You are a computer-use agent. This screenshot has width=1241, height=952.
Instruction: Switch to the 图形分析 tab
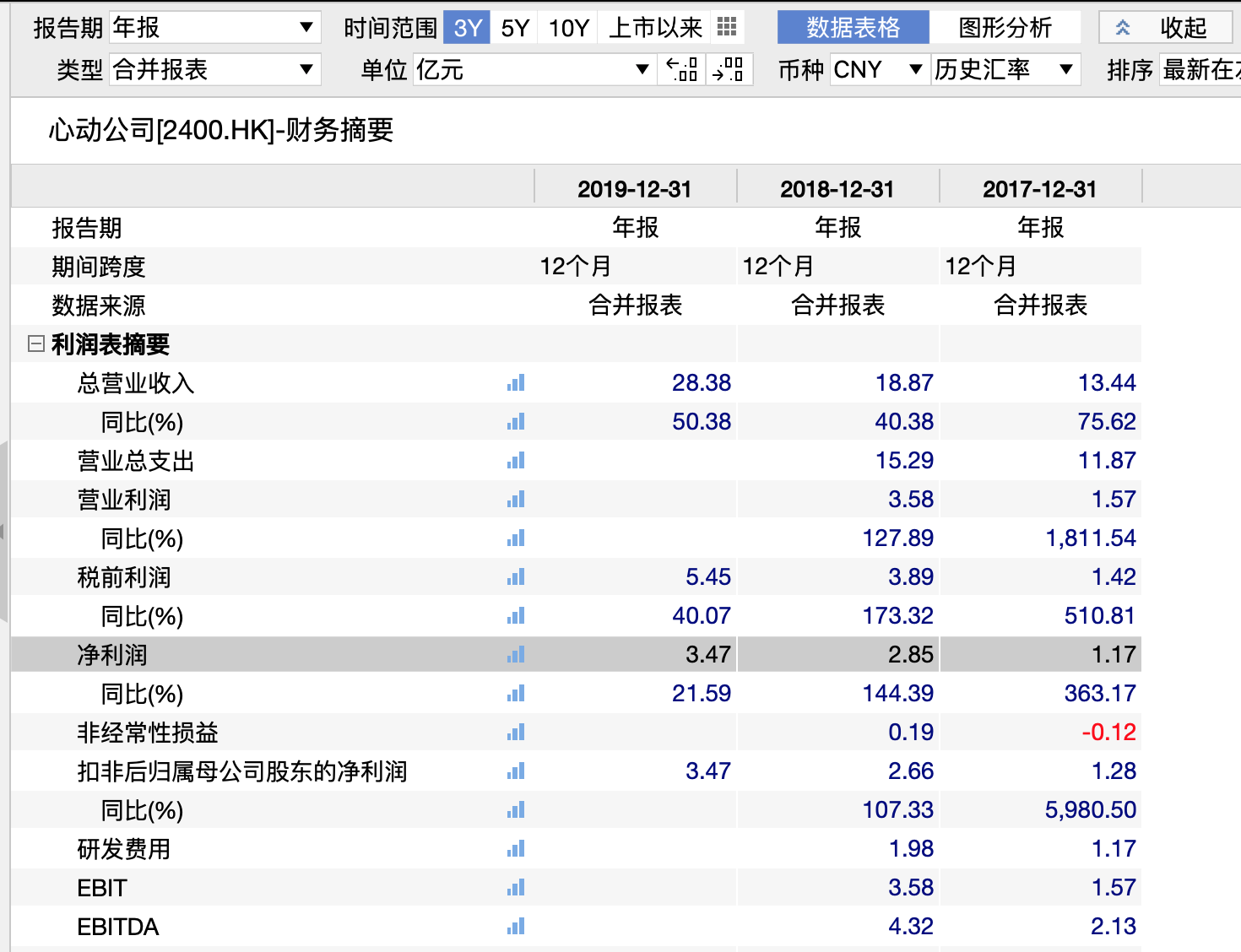(1005, 28)
